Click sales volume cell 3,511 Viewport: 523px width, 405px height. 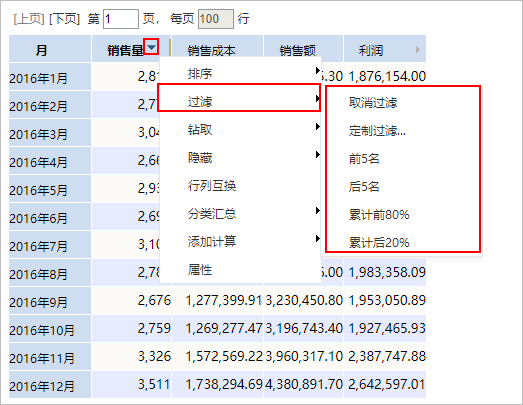[131, 385]
